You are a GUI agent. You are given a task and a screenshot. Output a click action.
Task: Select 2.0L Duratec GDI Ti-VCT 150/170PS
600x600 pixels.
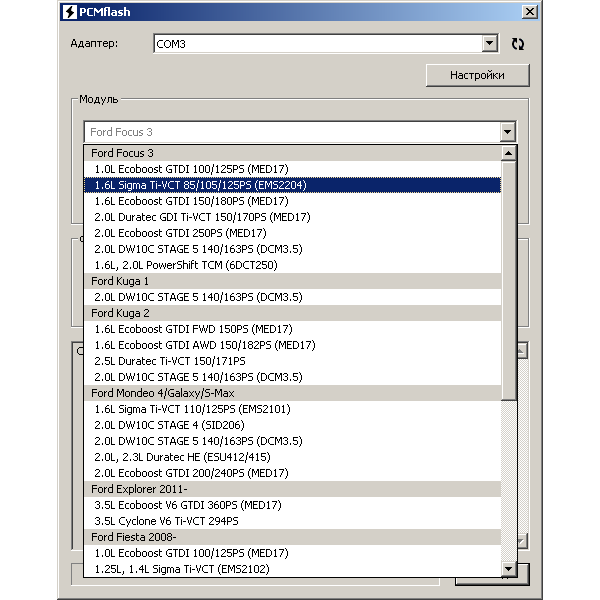coord(292,217)
